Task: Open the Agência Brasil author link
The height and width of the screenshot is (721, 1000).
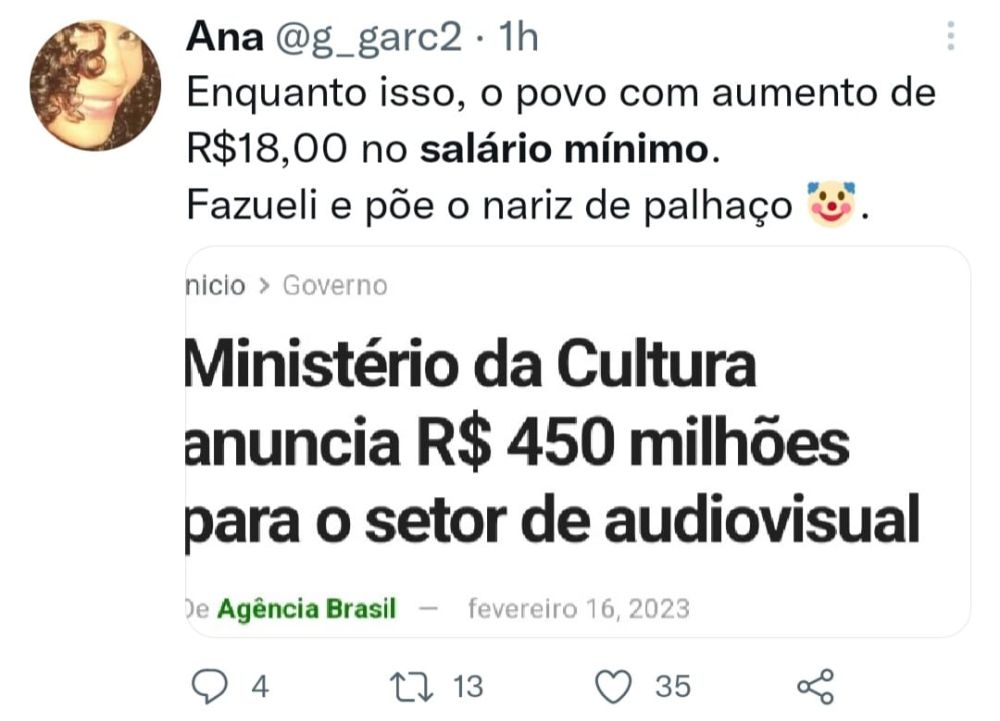Action: point(307,609)
